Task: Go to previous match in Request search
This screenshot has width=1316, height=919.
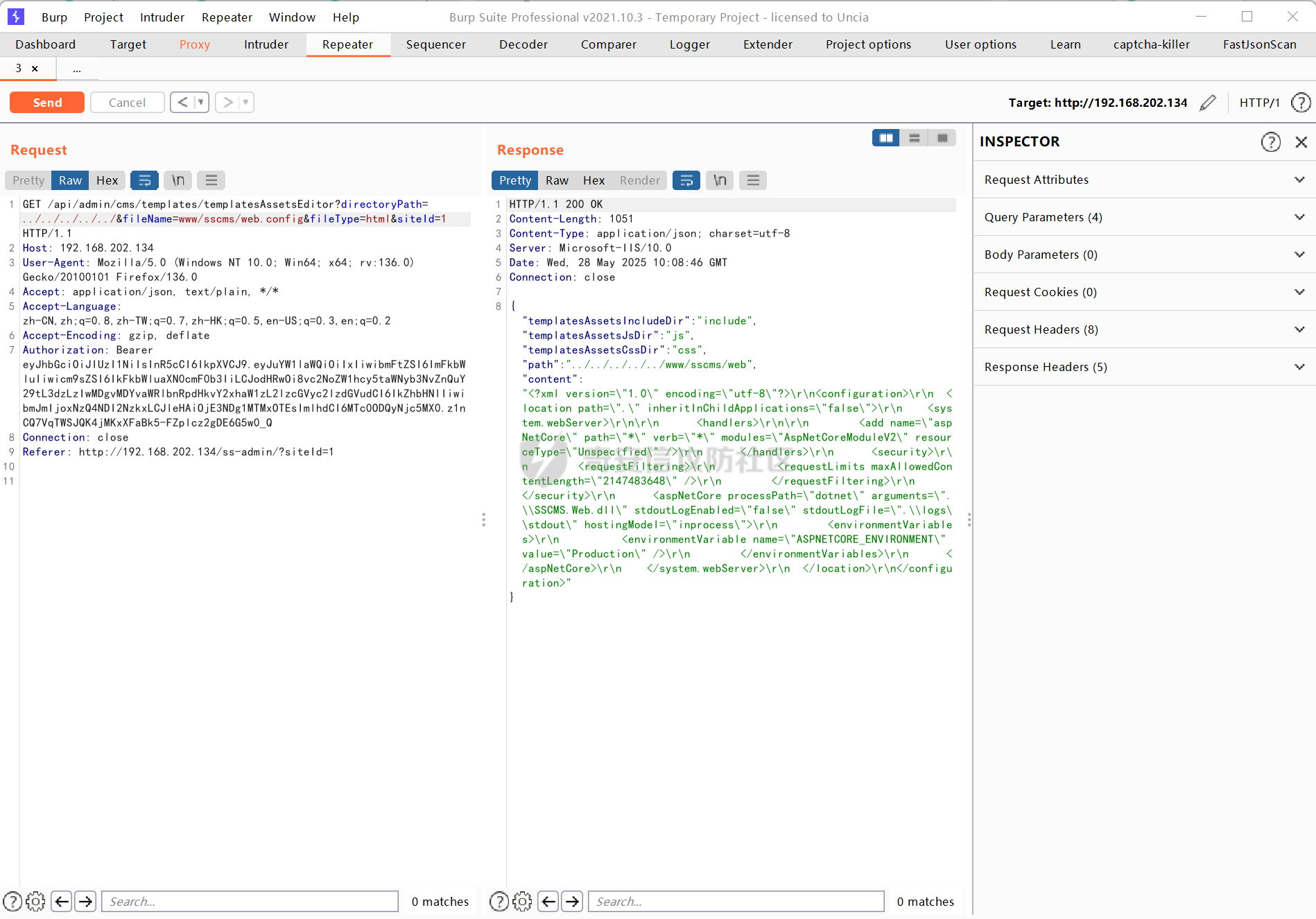Action: point(62,901)
